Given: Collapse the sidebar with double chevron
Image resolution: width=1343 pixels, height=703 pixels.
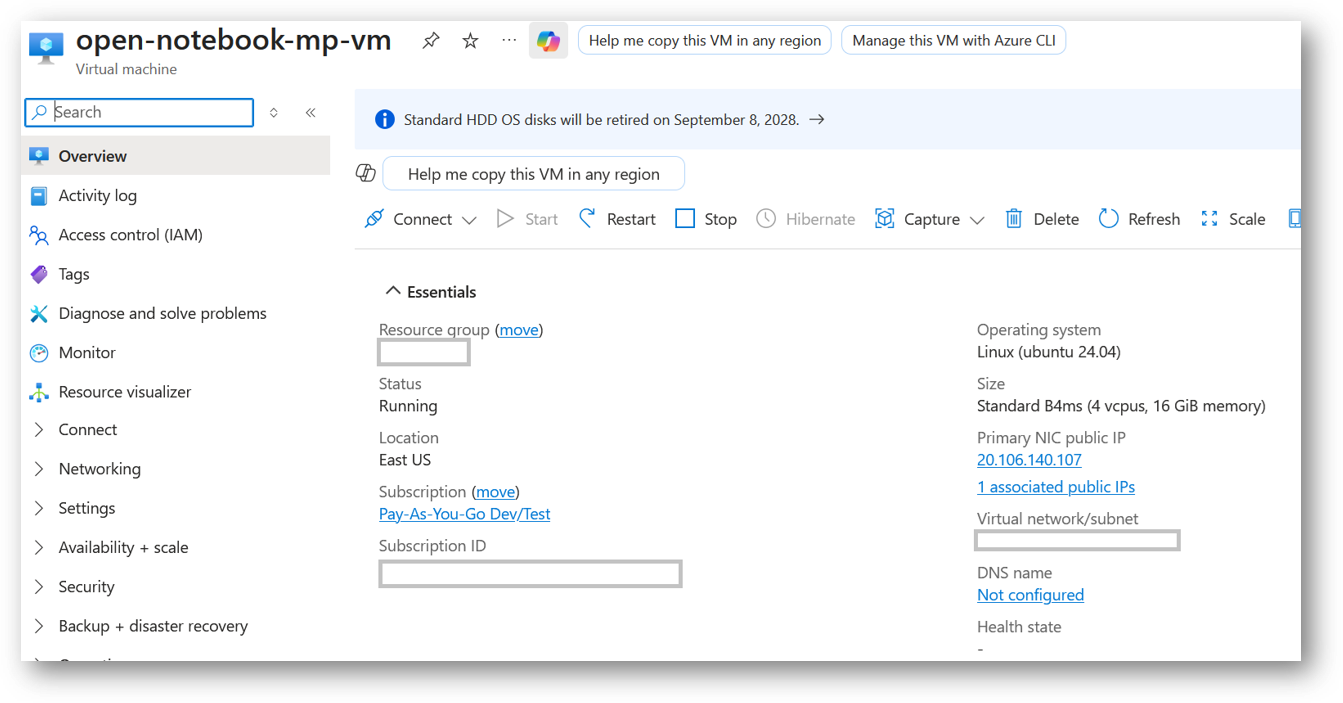Looking at the screenshot, I should tap(311, 112).
